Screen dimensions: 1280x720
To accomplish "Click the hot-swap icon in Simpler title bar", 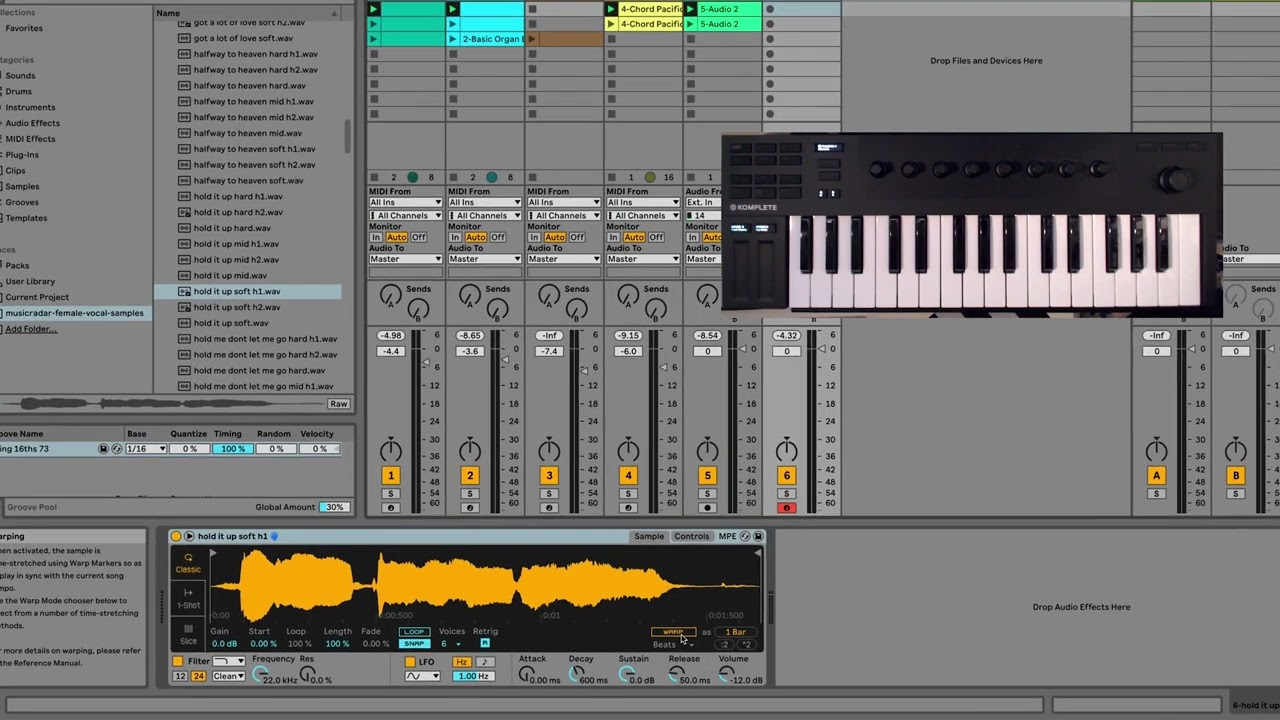I will 745,537.
